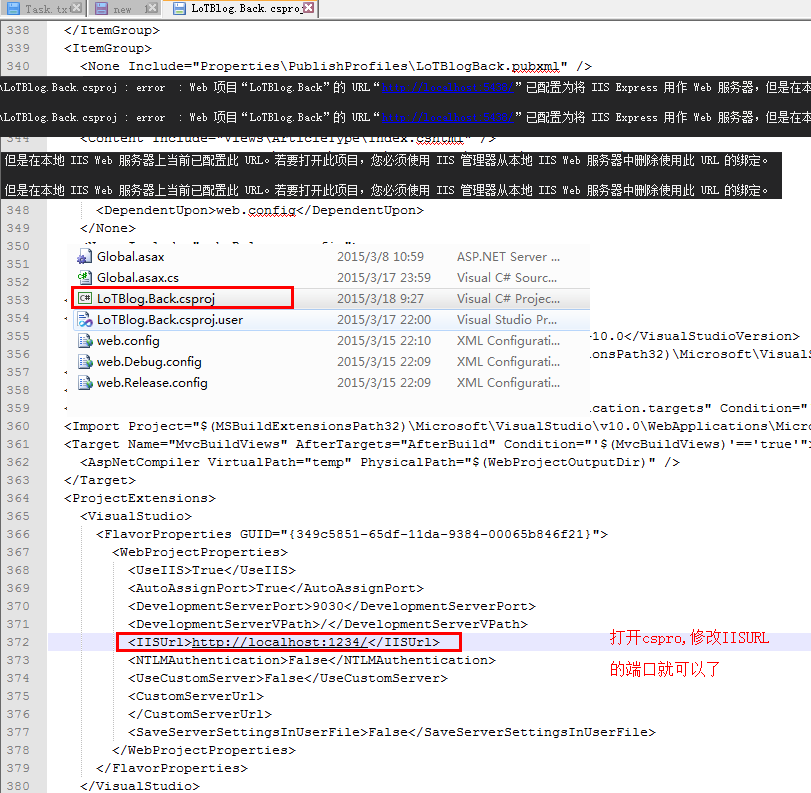Image resolution: width=811 pixels, height=793 pixels.
Task: Click the Import Project MSBuildExtensionsPath32 line
Action: (x=437, y=426)
